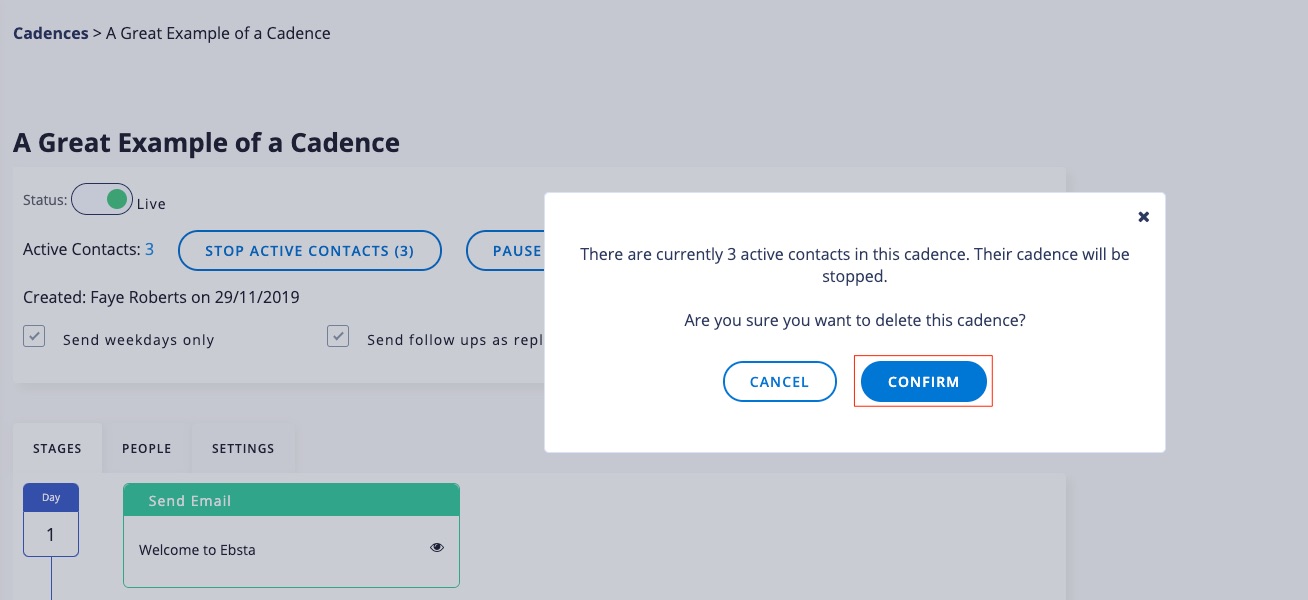Switch to the People tab
This screenshot has height=600, width=1308.
(147, 448)
